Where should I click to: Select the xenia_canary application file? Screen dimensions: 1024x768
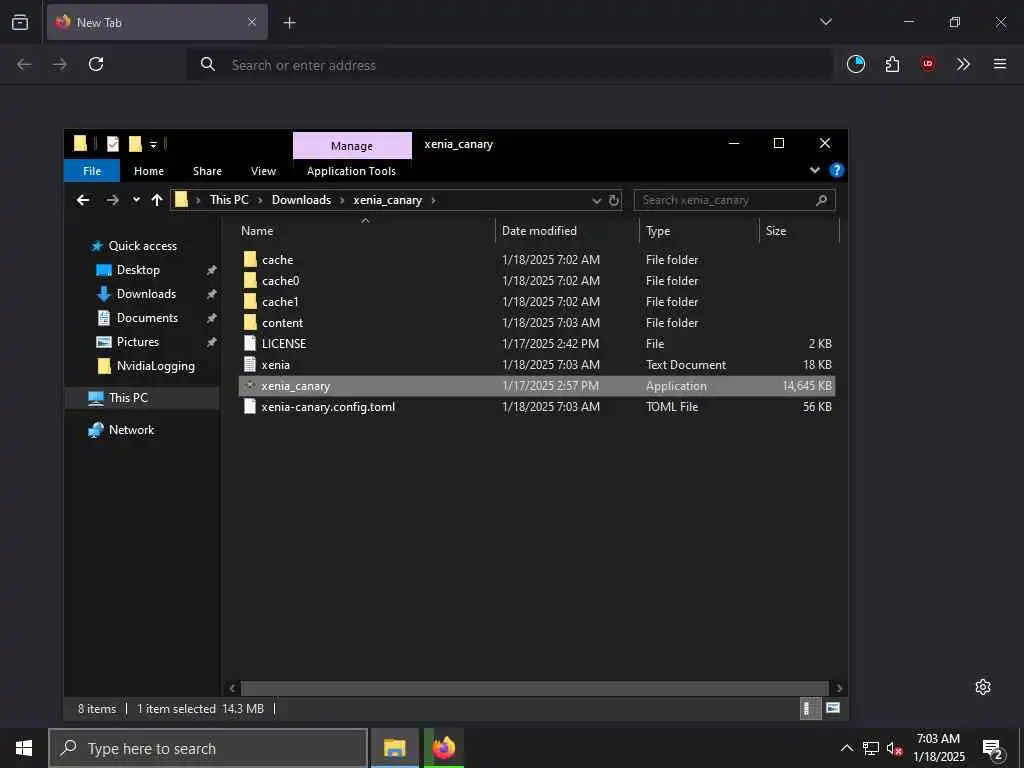tap(537, 386)
